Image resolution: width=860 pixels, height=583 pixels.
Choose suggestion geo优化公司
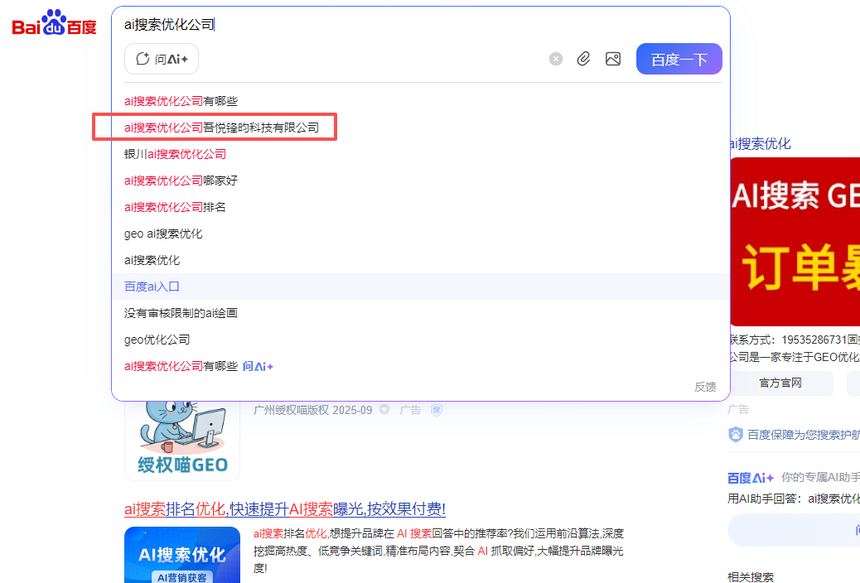(157, 339)
